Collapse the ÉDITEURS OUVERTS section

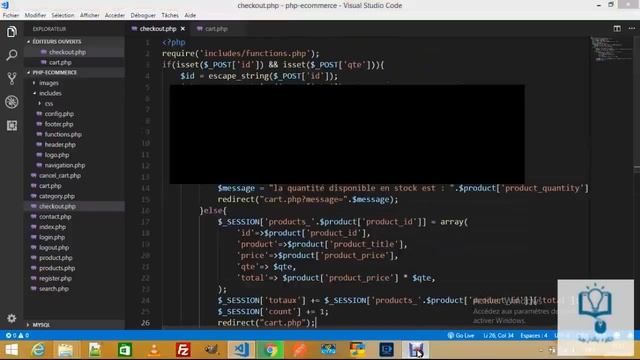[x=75, y=42]
